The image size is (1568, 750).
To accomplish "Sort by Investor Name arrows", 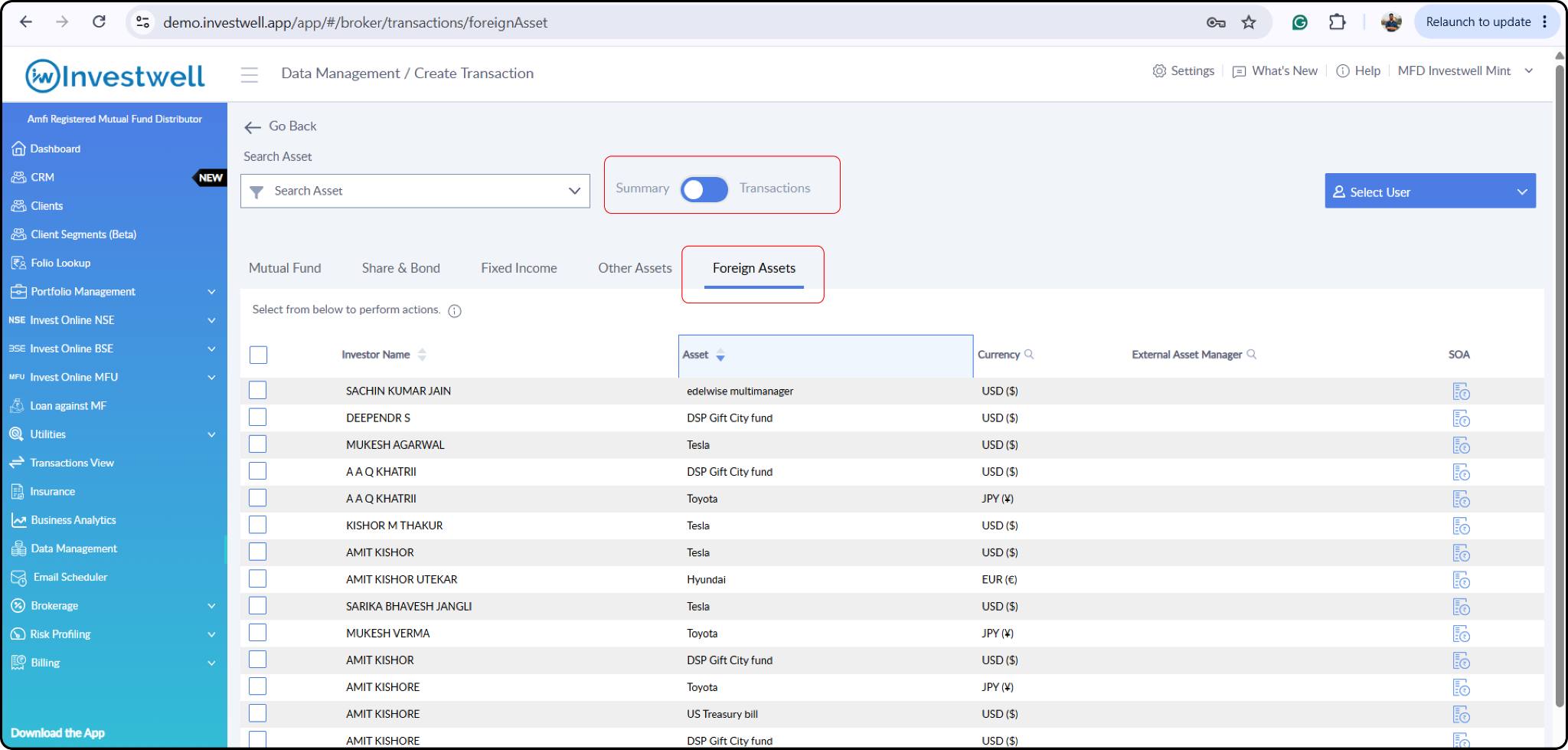I will point(422,355).
